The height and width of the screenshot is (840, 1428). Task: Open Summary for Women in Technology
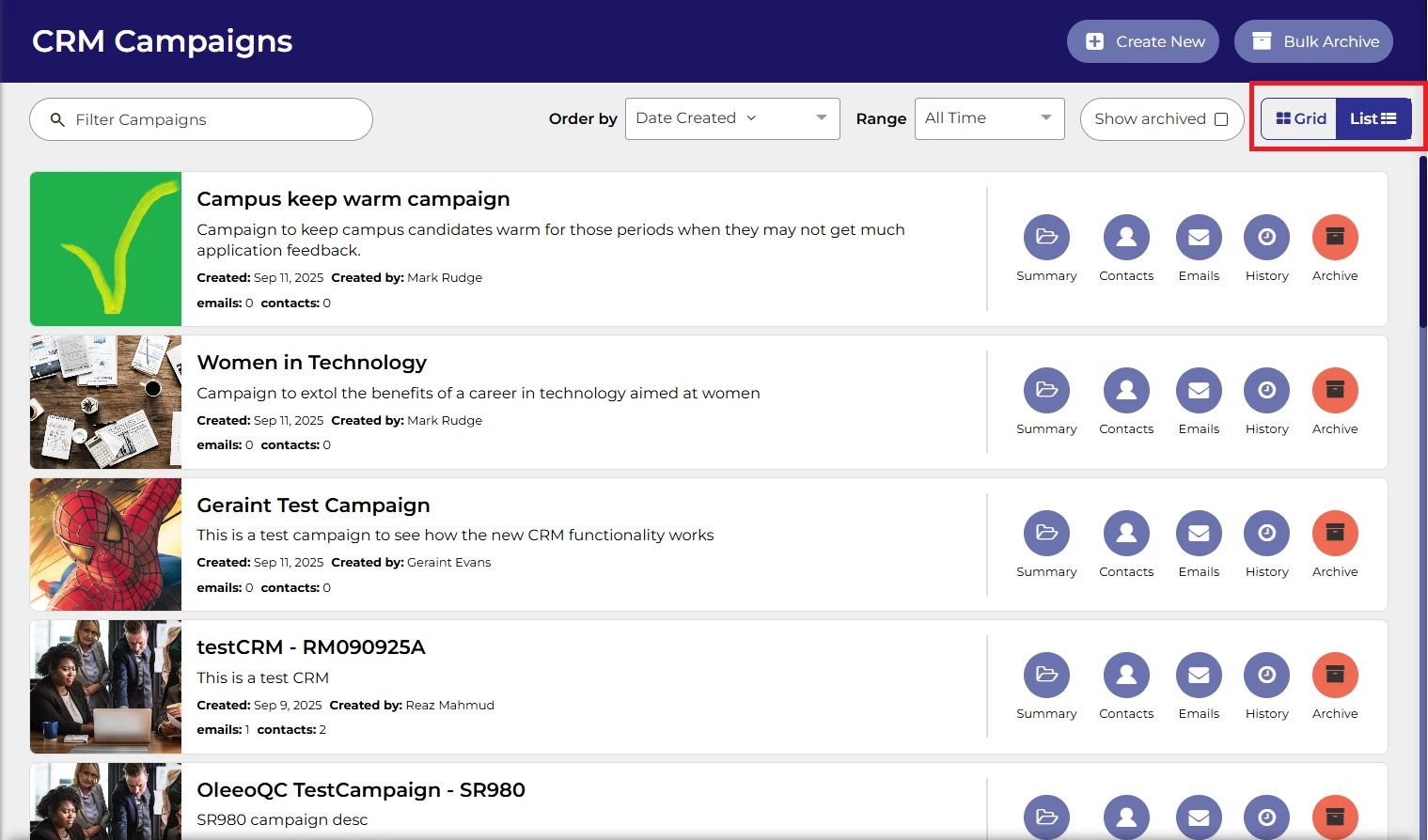click(1046, 390)
